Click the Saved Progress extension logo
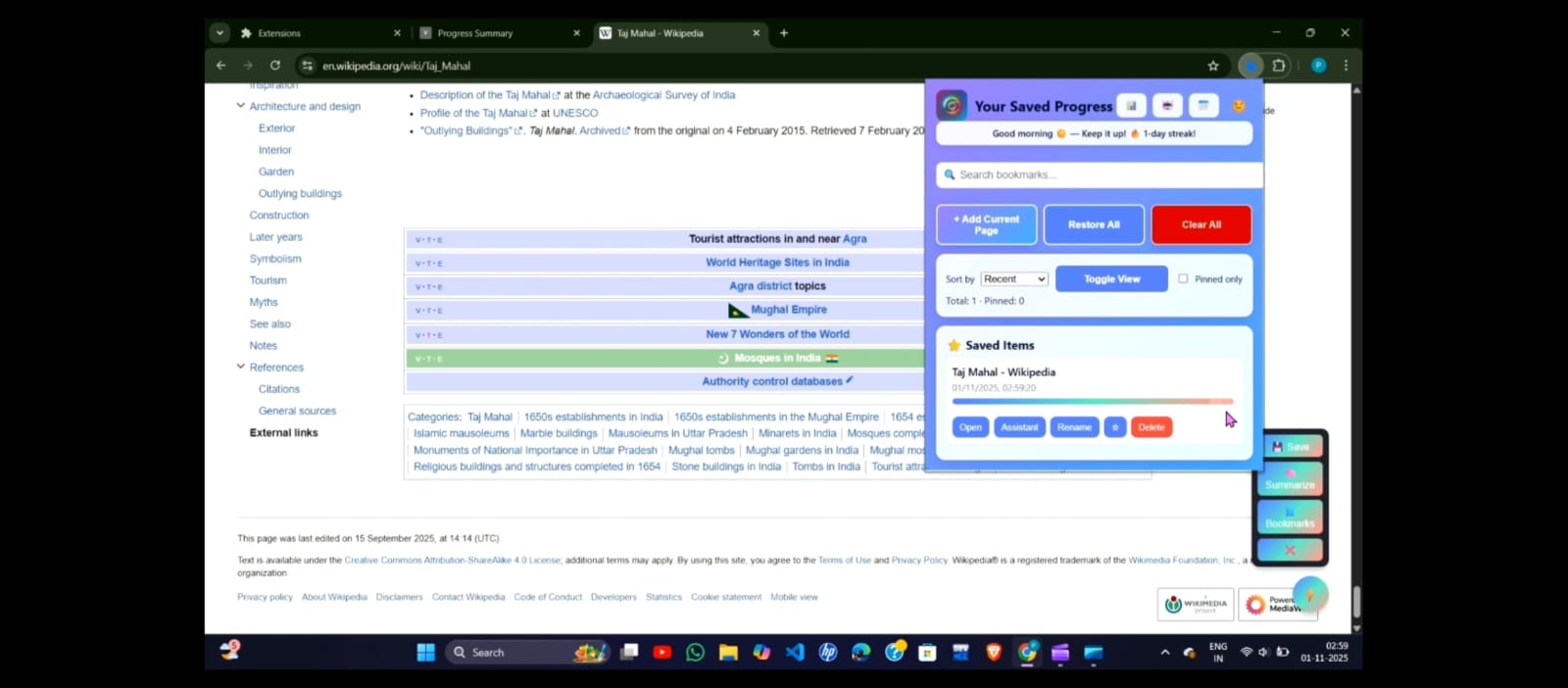Viewport: 1568px width, 688px height. point(951,105)
